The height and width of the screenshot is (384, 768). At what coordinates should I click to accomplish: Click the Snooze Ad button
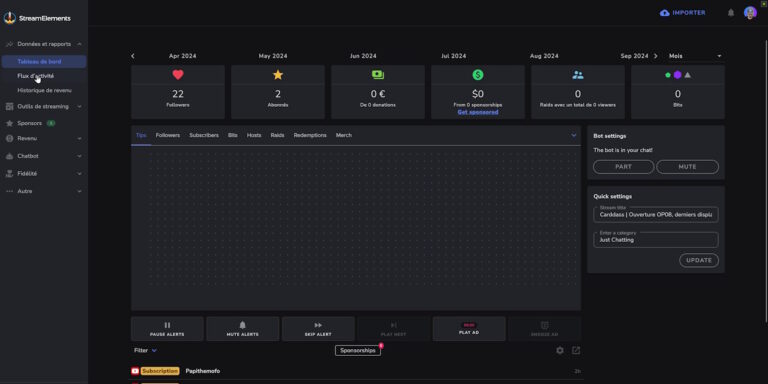[544, 329]
